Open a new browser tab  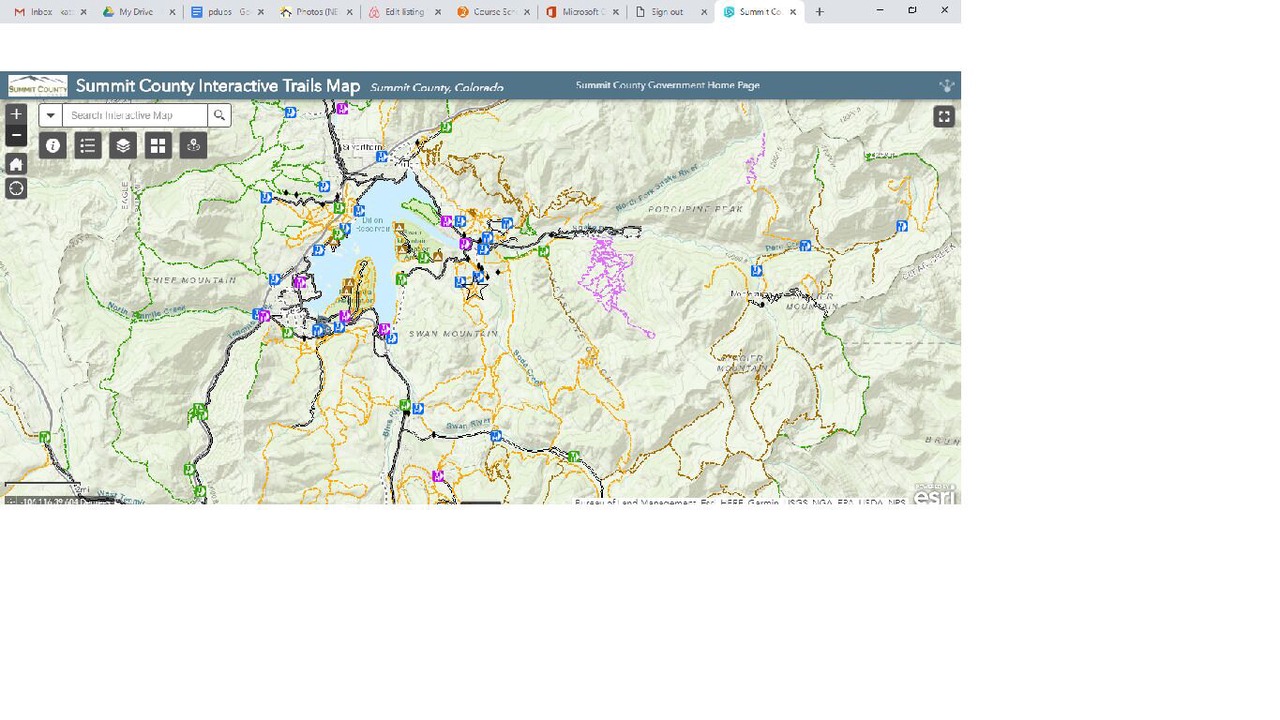coord(819,12)
